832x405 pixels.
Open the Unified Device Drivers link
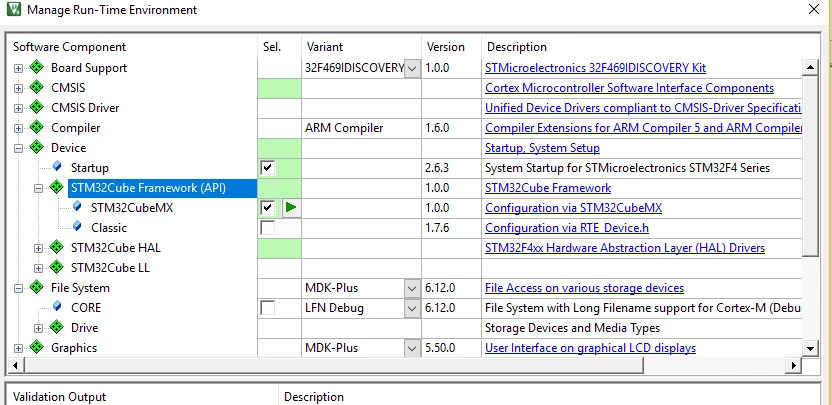643,108
